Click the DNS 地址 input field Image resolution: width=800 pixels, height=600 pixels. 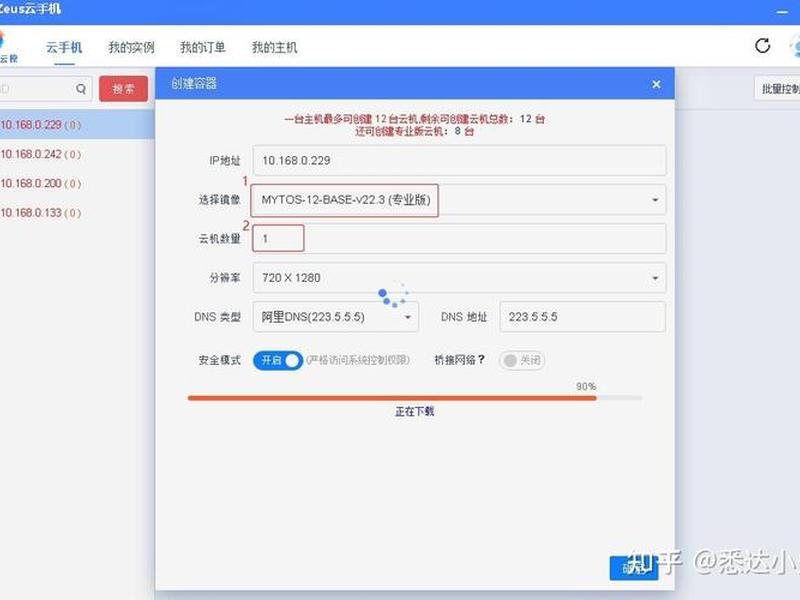[x=583, y=317]
